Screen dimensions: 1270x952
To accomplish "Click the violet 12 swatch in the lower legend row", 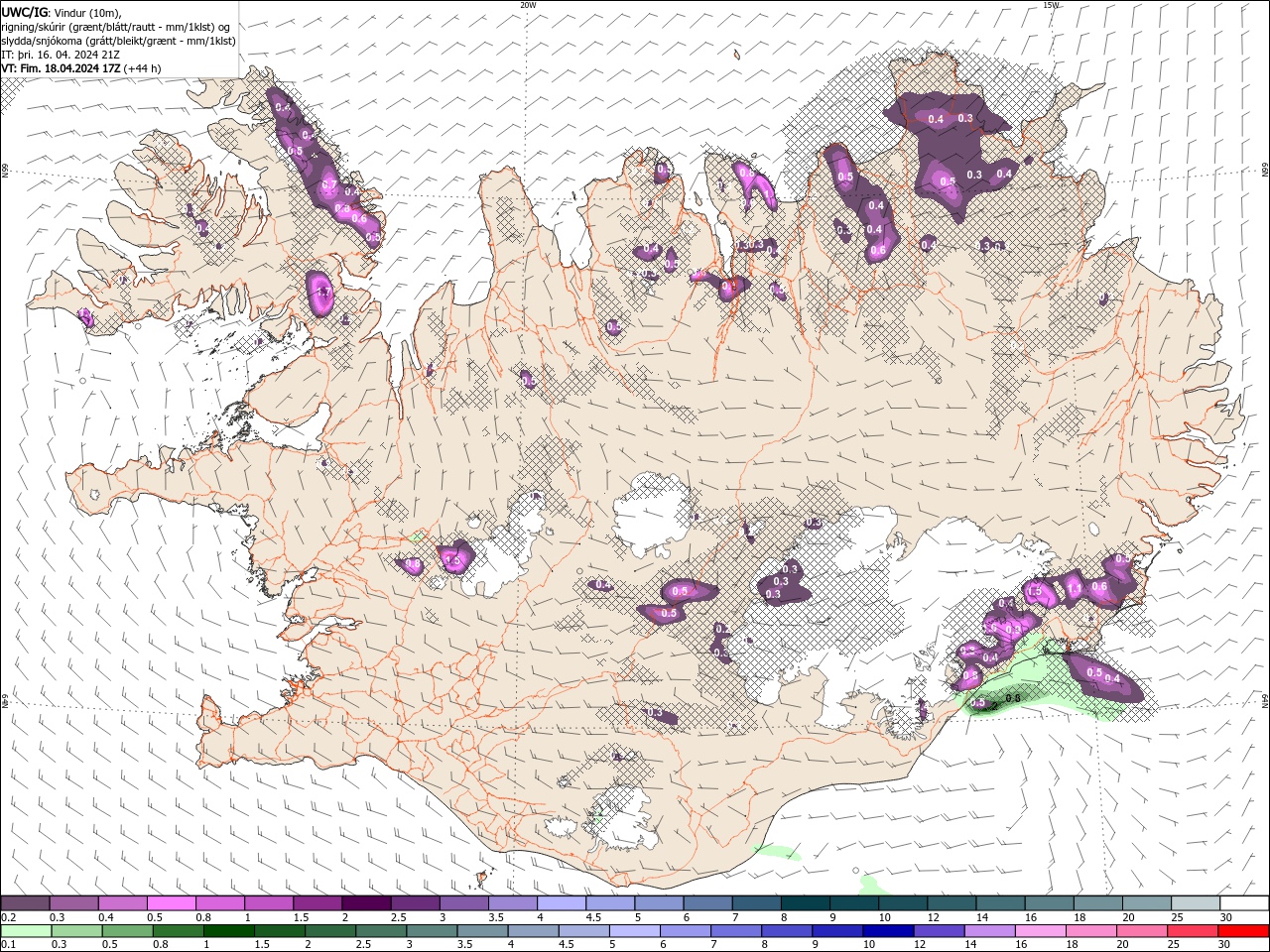I will 939,931.
